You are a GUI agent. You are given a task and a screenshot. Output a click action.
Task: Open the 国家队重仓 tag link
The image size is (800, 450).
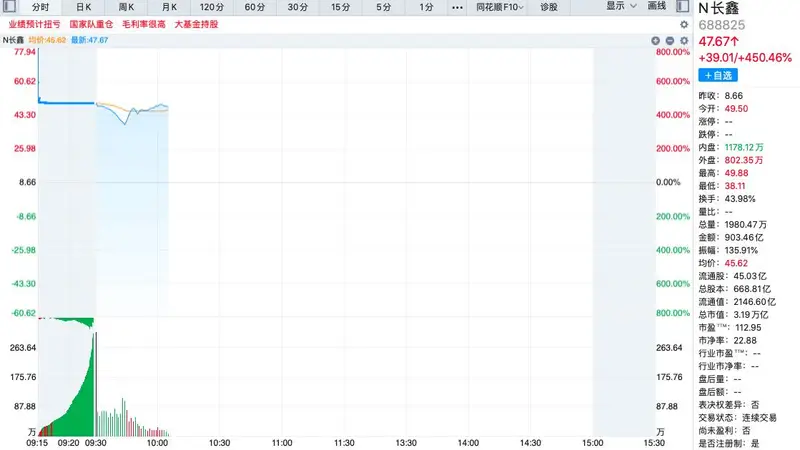pos(91,24)
